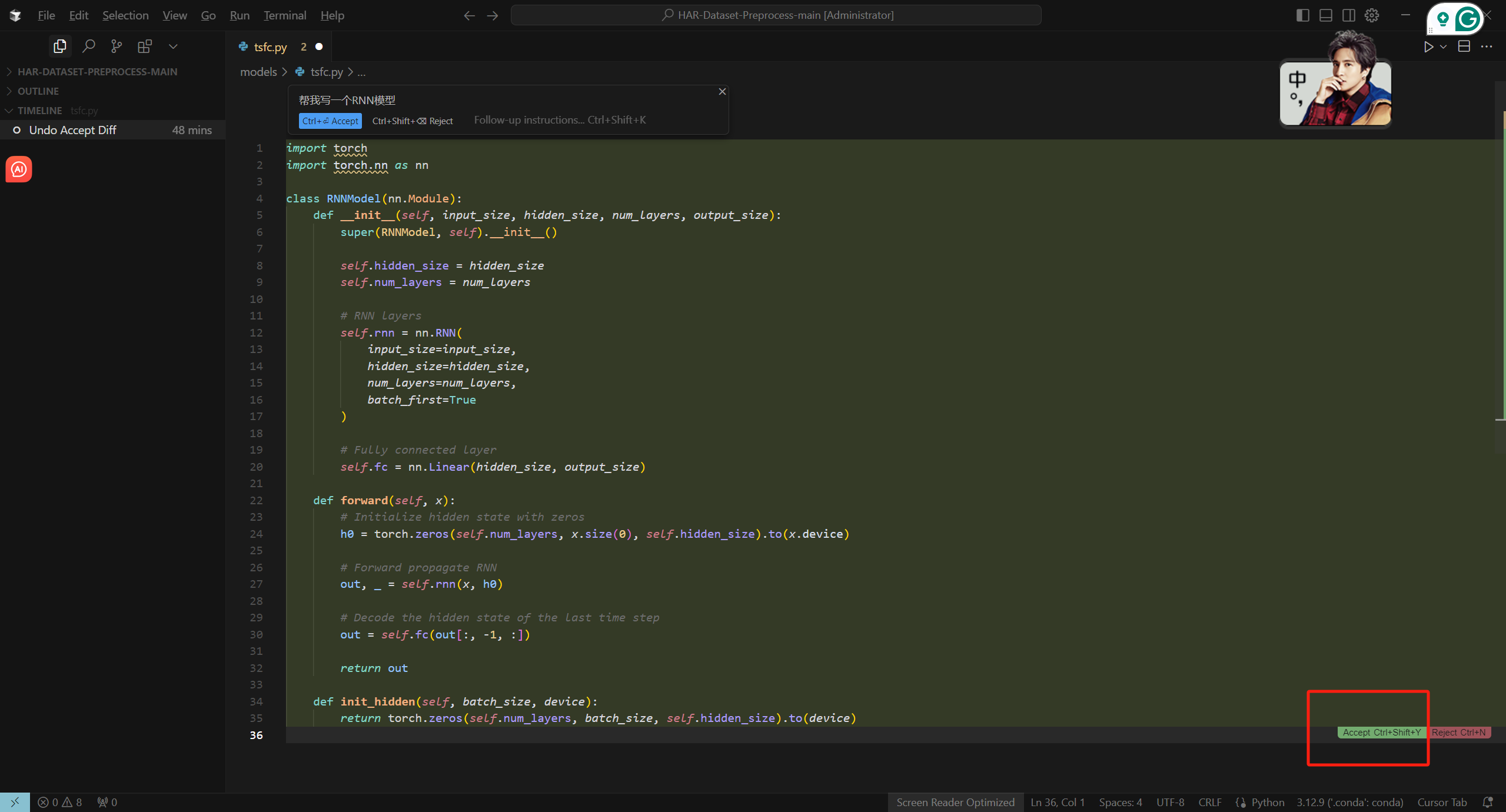
Task: Expand the HAR-DATASET-PREPROCESS-MAIN section
Action: tap(97, 72)
